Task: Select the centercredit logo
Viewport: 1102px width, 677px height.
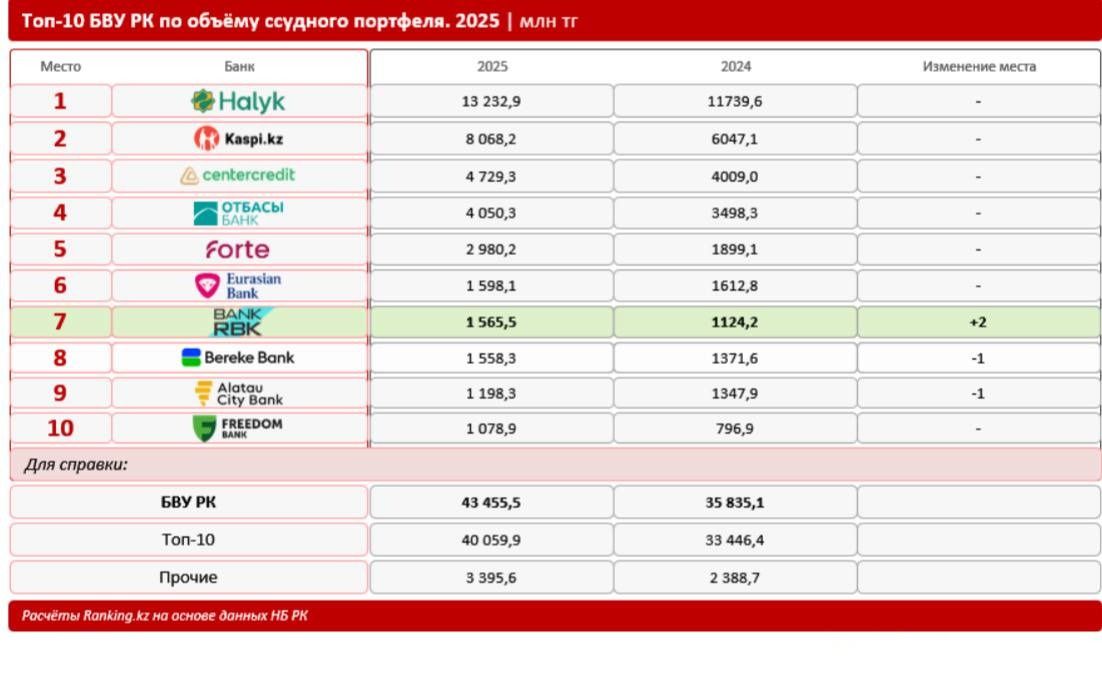Action: click(238, 175)
